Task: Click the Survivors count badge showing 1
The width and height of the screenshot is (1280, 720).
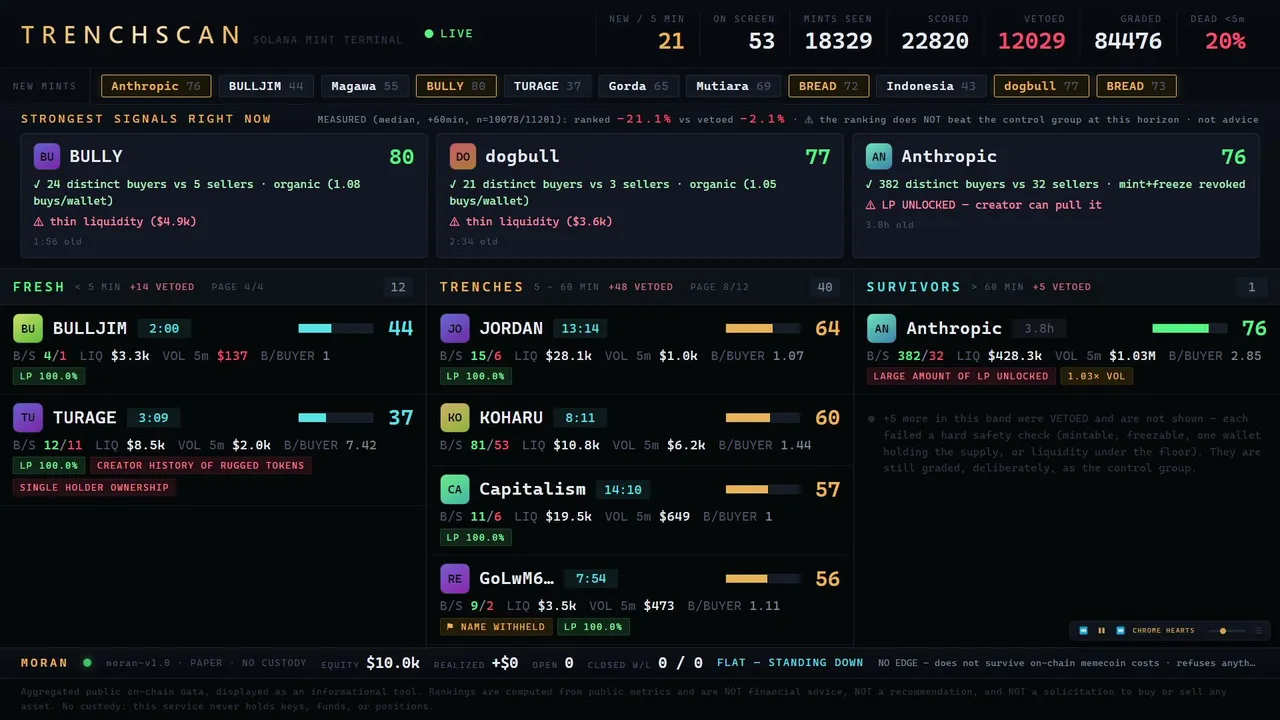Action: (1251, 287)
